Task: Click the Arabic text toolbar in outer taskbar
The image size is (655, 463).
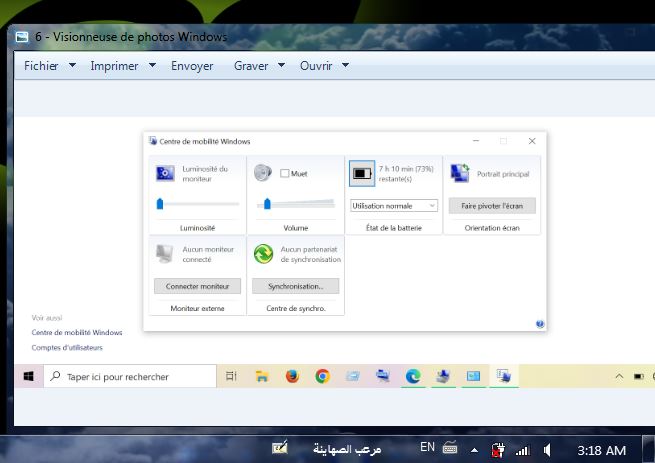Action: pyautogui.click(x=347, y=449)
